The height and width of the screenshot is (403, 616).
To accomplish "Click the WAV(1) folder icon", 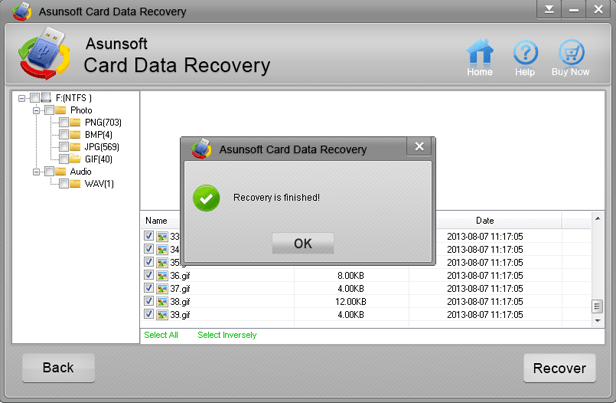I will click(75, 183).
